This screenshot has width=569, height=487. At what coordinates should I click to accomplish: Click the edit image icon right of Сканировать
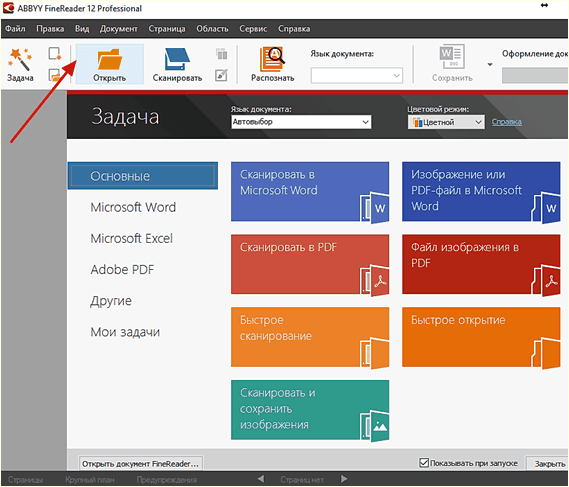click(221, 75)
